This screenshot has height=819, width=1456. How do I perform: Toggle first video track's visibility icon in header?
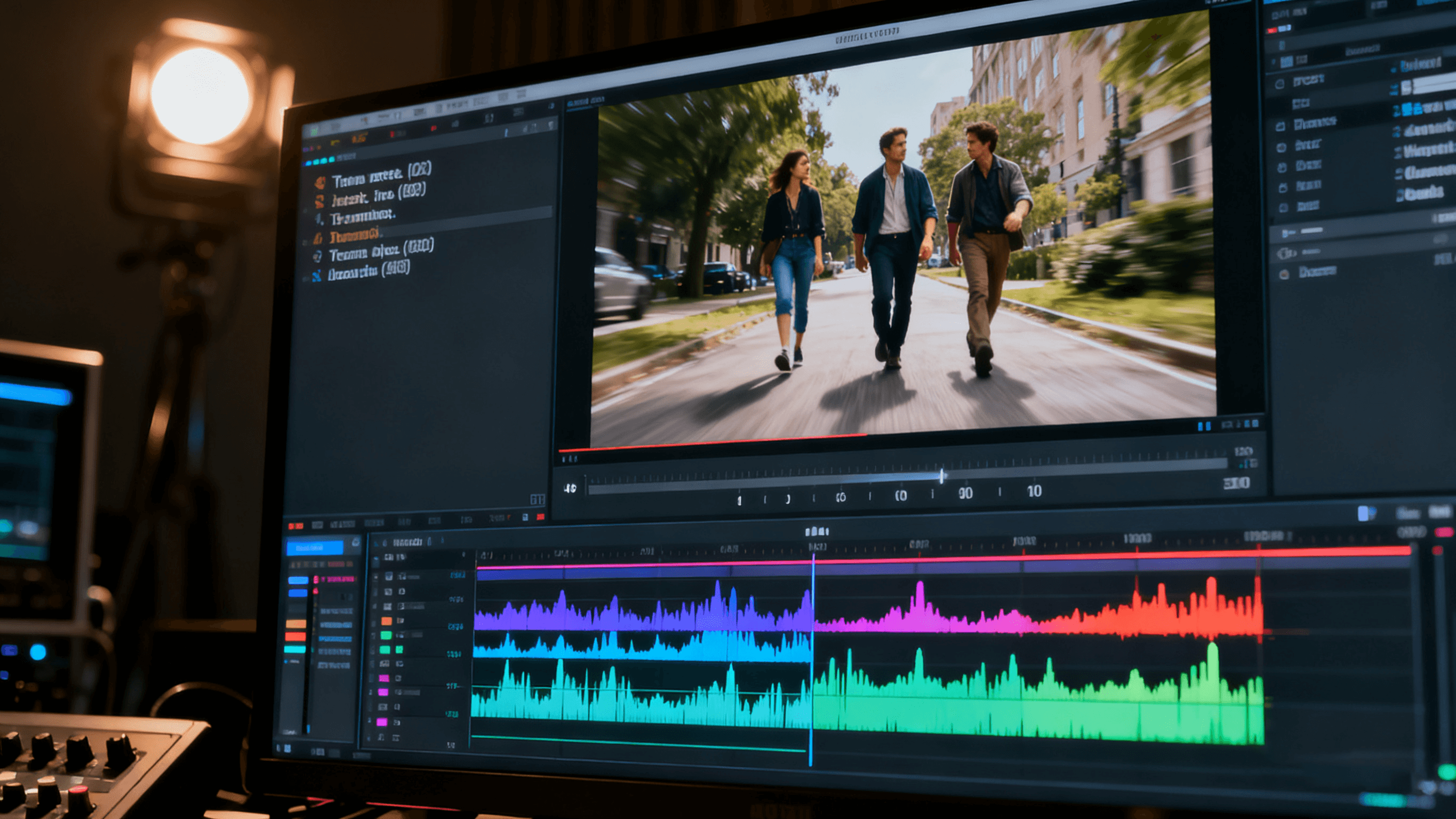pyautogui.click(x=389, y=576)
